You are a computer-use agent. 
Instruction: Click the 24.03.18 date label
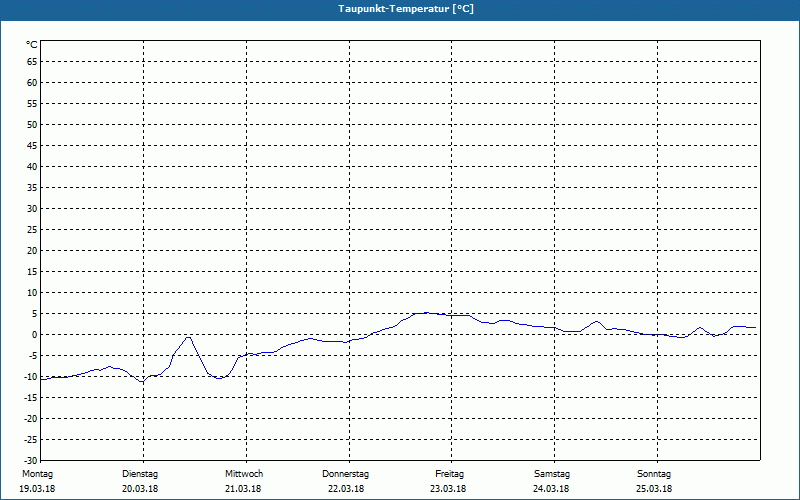pyautogui.click(x=551, y=489)
